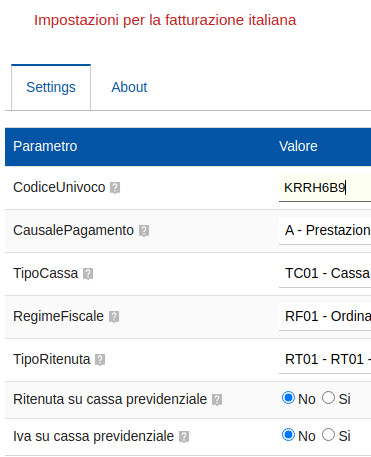This screenshot has height=457, width=371.
Task: Switch to the About tab
Action: (x=129, y=87)
